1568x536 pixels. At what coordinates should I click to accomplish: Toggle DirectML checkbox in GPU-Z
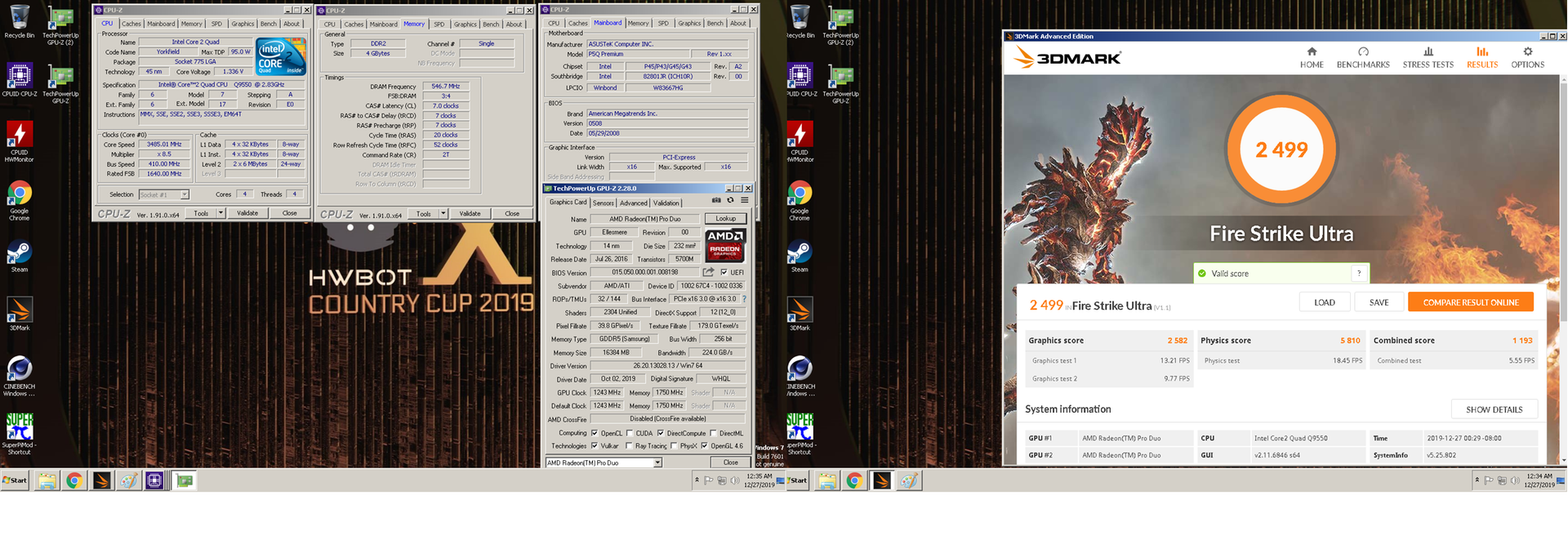[x=713, y=433]
